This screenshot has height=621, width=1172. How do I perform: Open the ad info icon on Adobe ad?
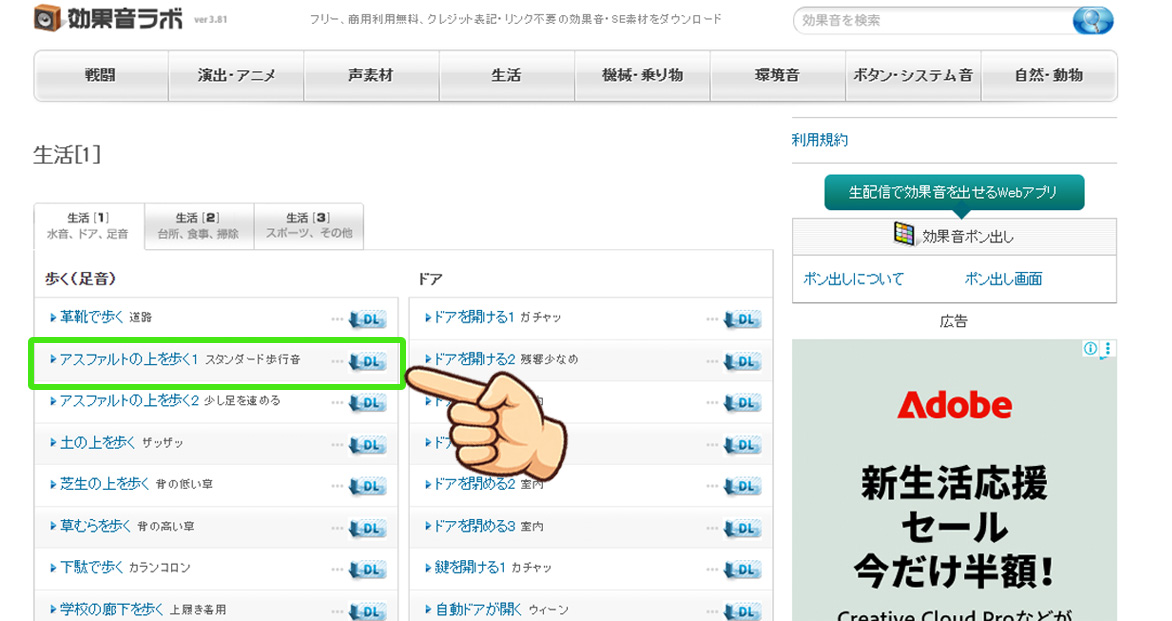coord(1090,349)
